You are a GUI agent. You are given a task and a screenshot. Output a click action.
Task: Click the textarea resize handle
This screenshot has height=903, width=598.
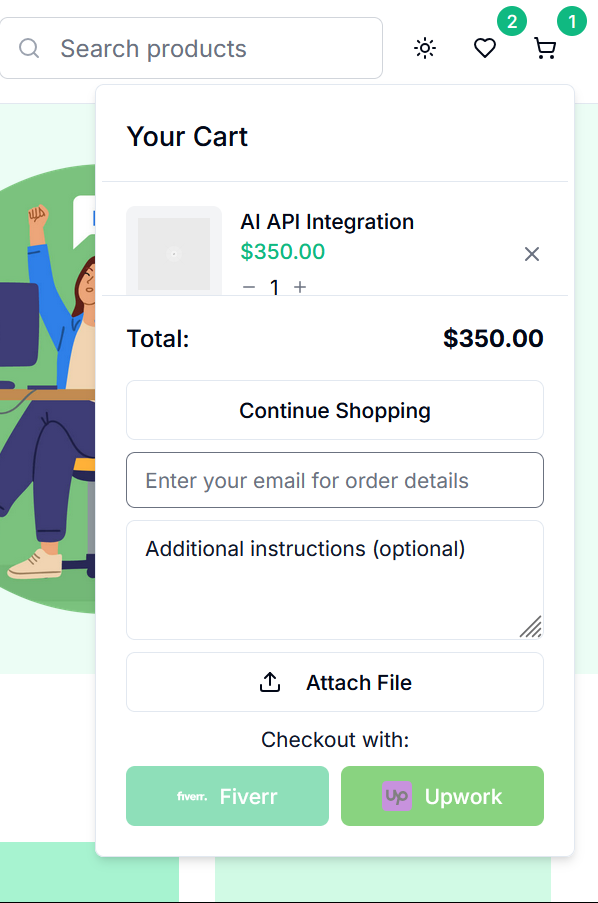pos(531,627)
